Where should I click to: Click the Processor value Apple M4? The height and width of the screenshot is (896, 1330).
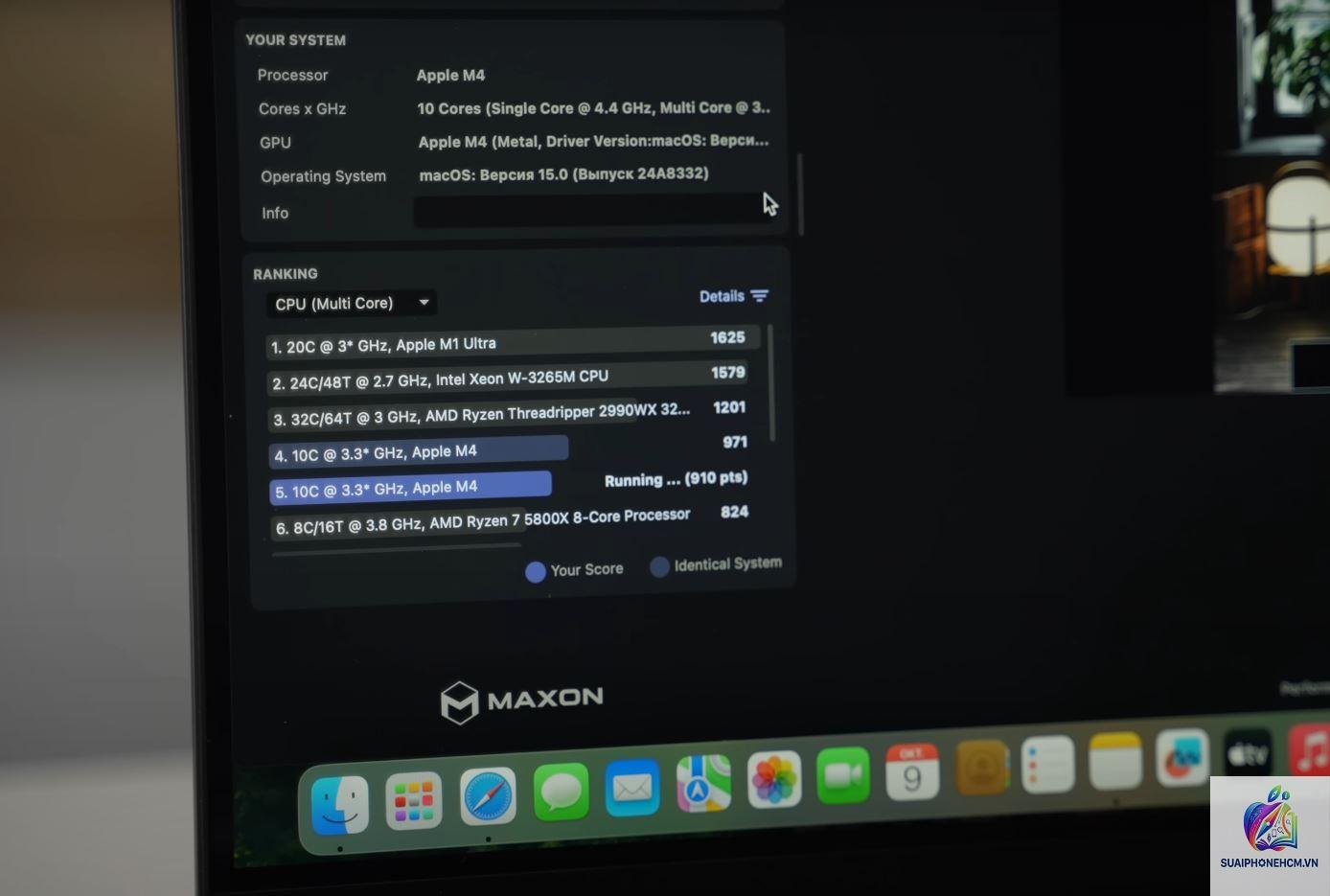(450, 75)
